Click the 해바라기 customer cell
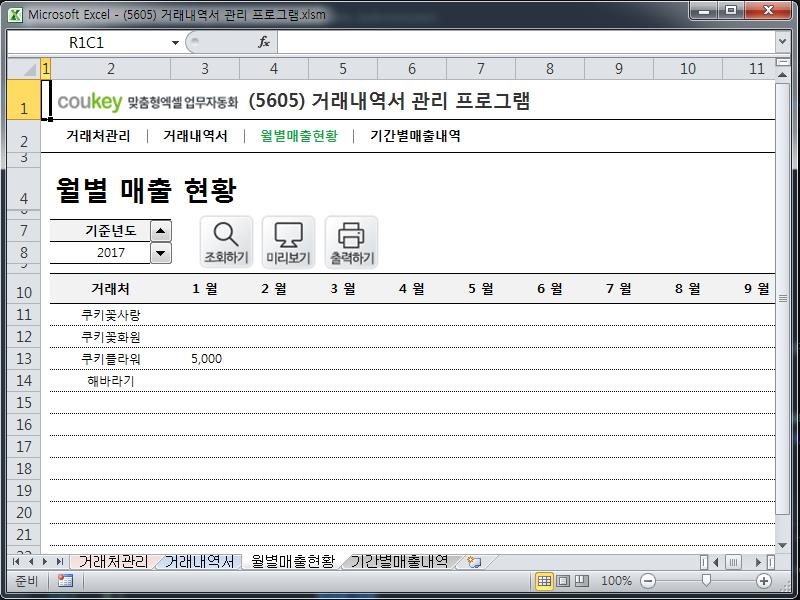 click(110, 381)
